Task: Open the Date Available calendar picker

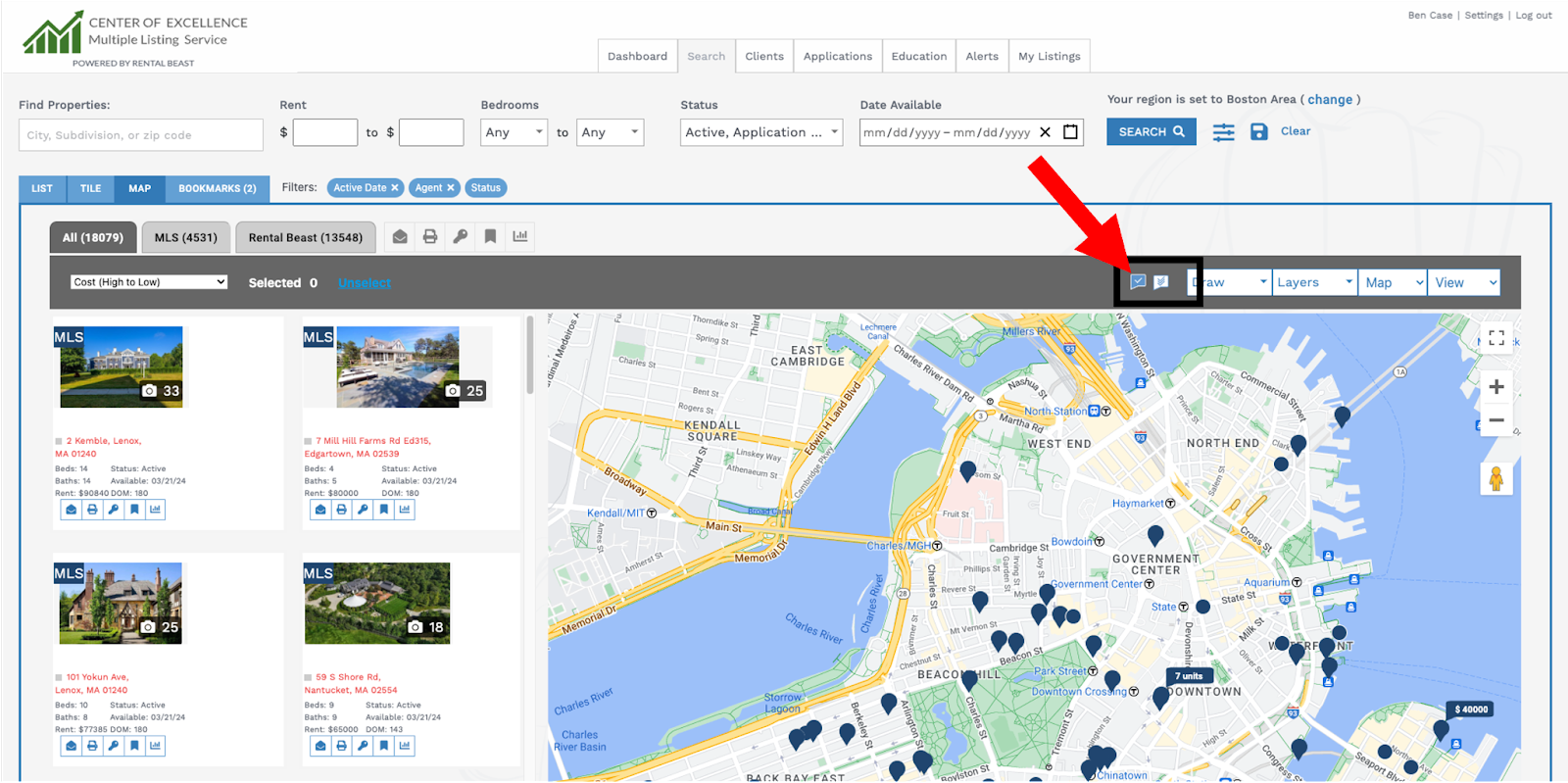Action: (x=1071, y=132)
